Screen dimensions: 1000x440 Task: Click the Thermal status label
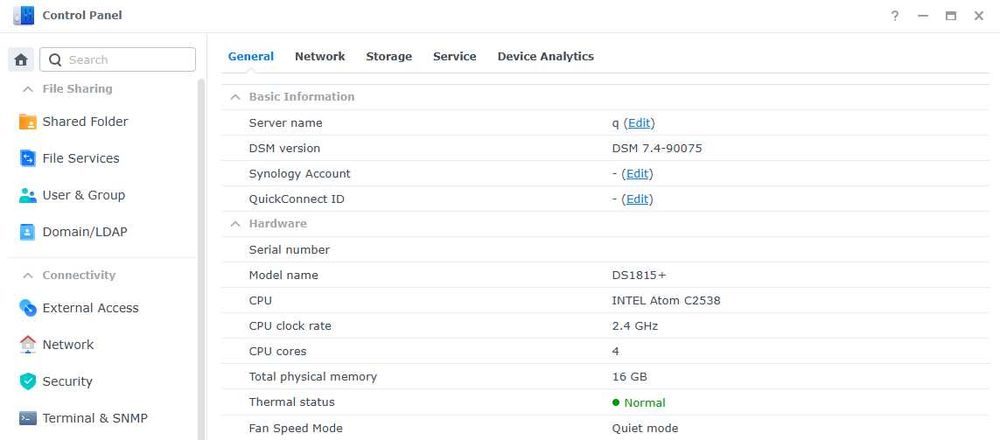point(291,402)
